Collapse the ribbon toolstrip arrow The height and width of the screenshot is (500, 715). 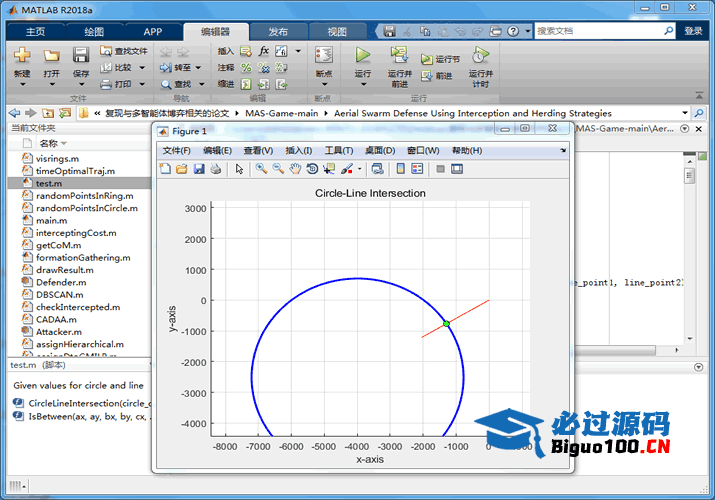pyautogui.click(x=699, y=95)
